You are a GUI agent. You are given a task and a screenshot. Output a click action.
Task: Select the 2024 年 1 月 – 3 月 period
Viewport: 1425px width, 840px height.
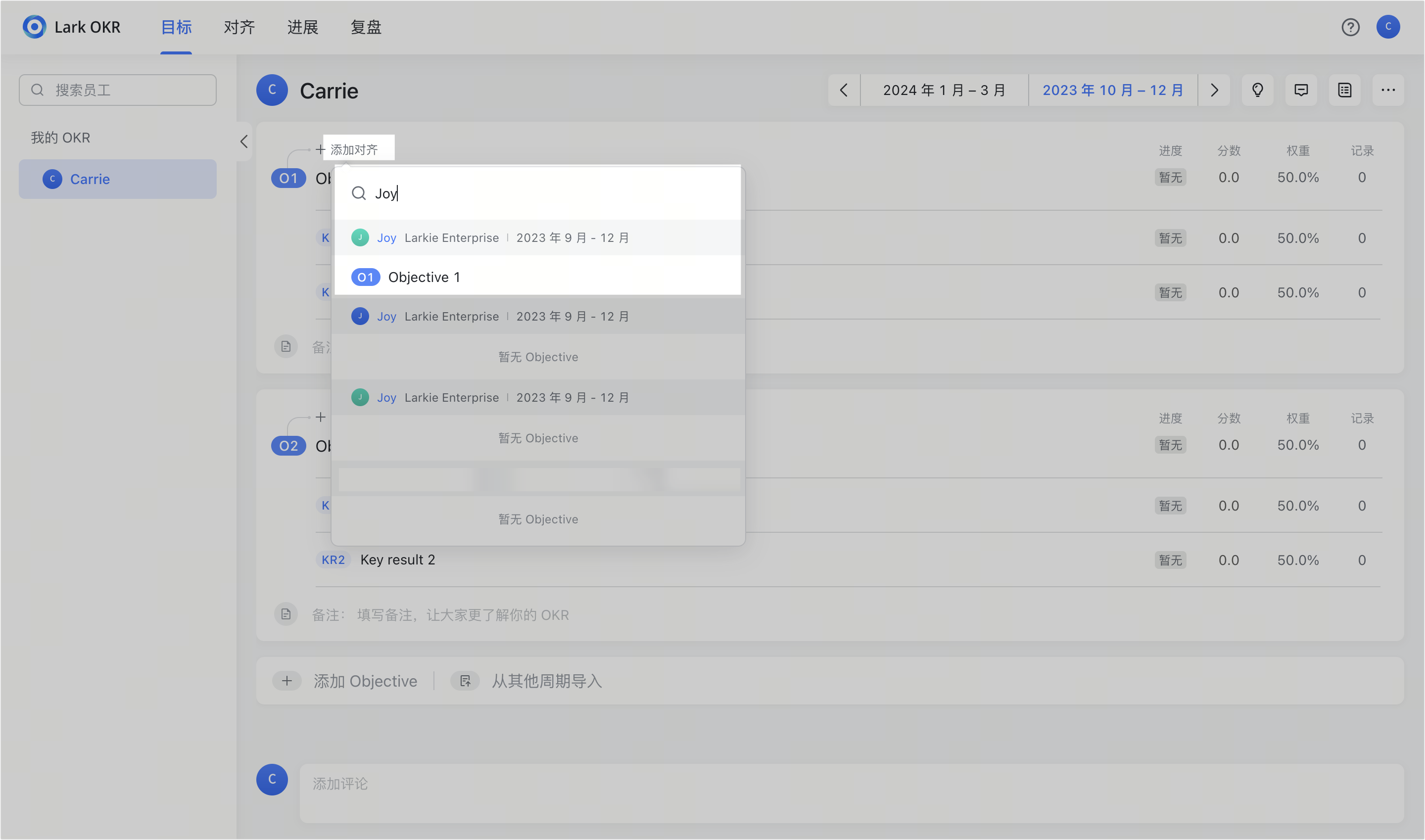click(944, 90)
